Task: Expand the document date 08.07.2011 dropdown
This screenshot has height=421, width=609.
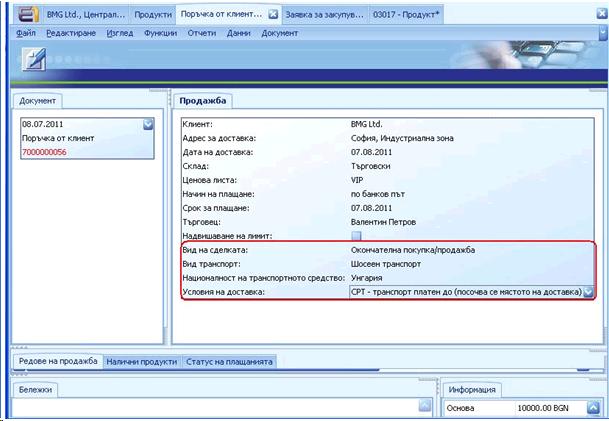Action: click(x=148, y=124)
